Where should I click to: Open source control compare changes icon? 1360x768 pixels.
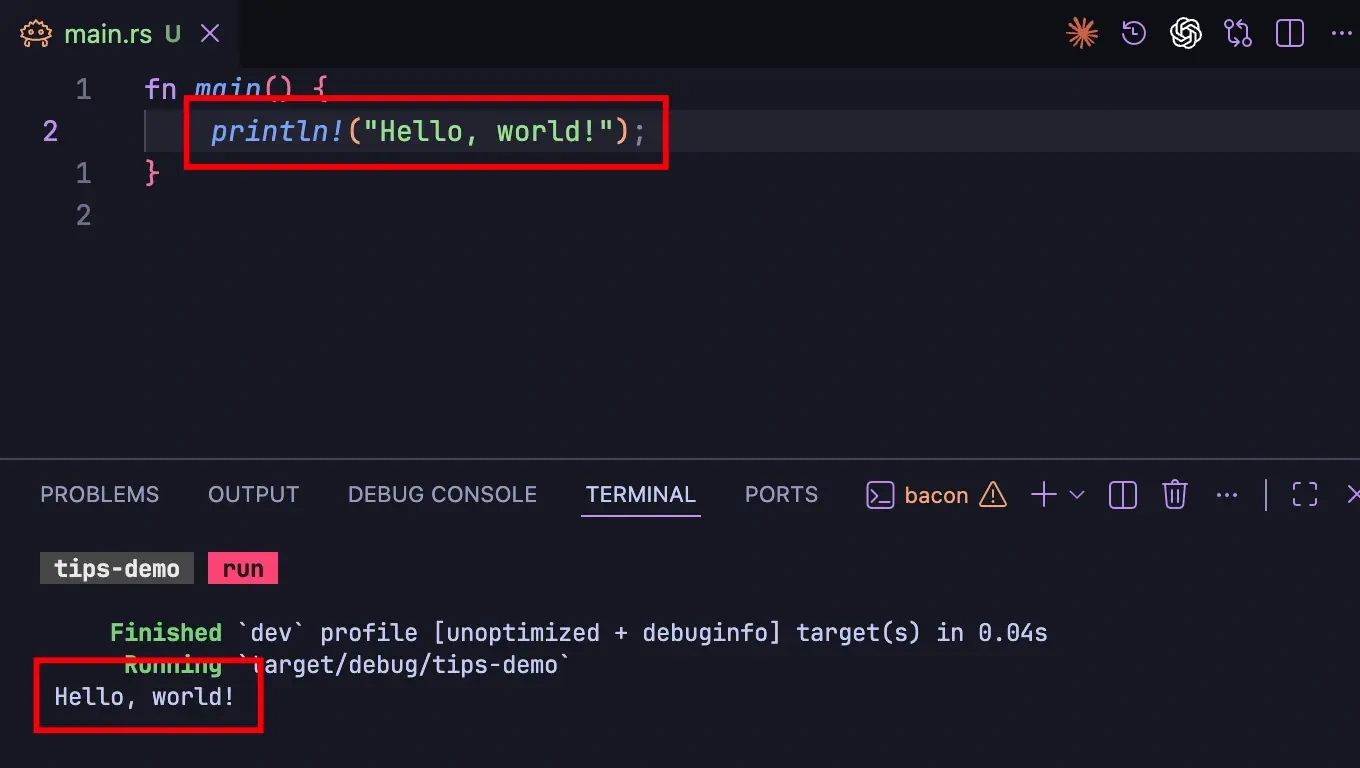[1238, 33]
